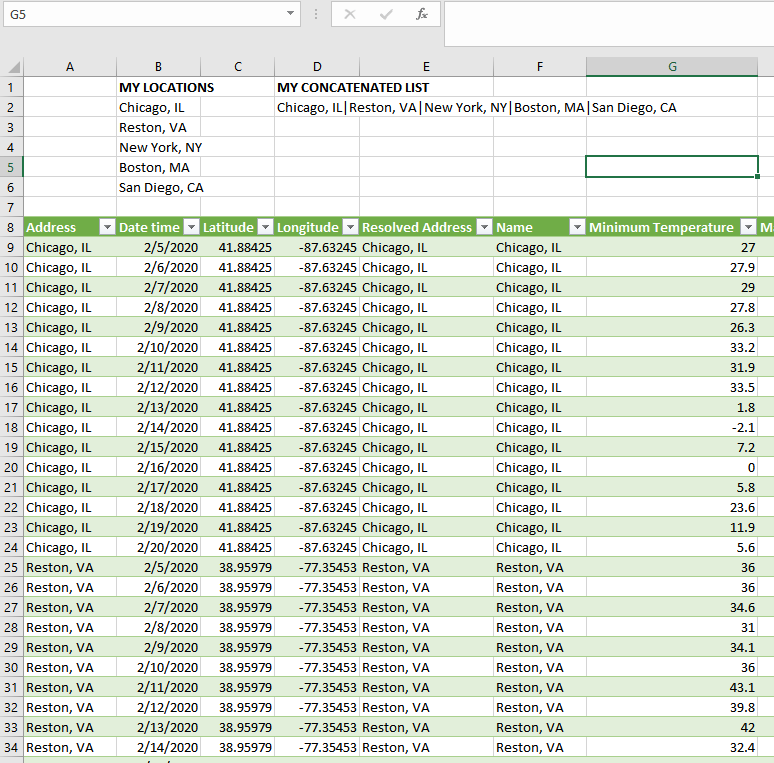Click the MY LOCATIONS heading cell
Viewport: 774px width, 763px height.
(158, 87)
